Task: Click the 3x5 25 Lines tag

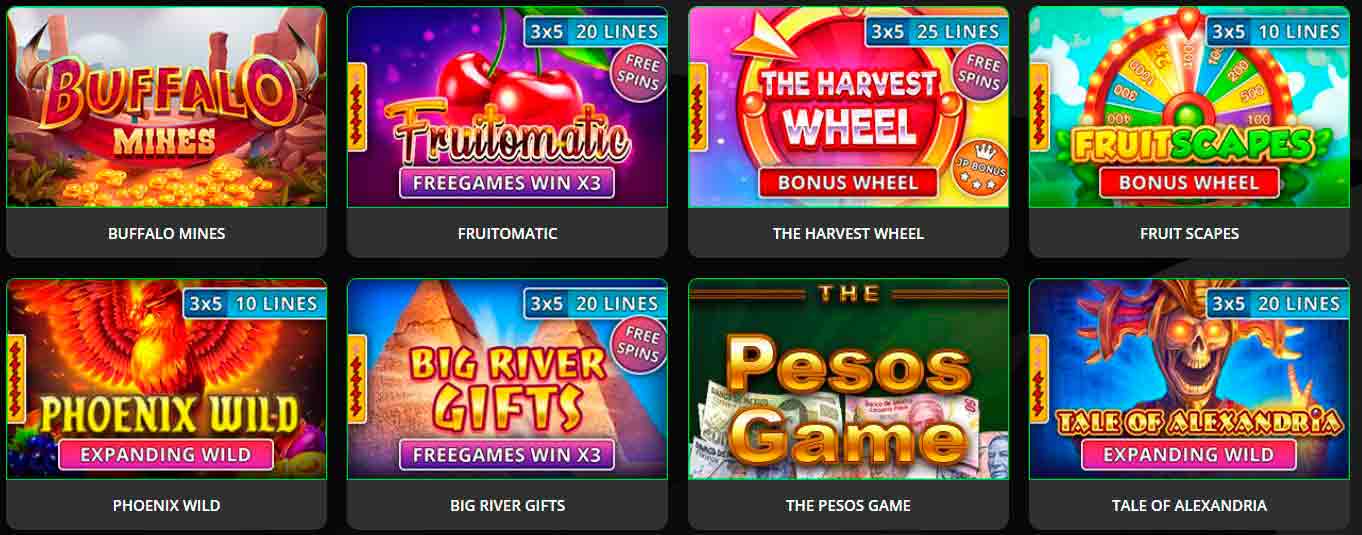Action: [x=935, y=32]
